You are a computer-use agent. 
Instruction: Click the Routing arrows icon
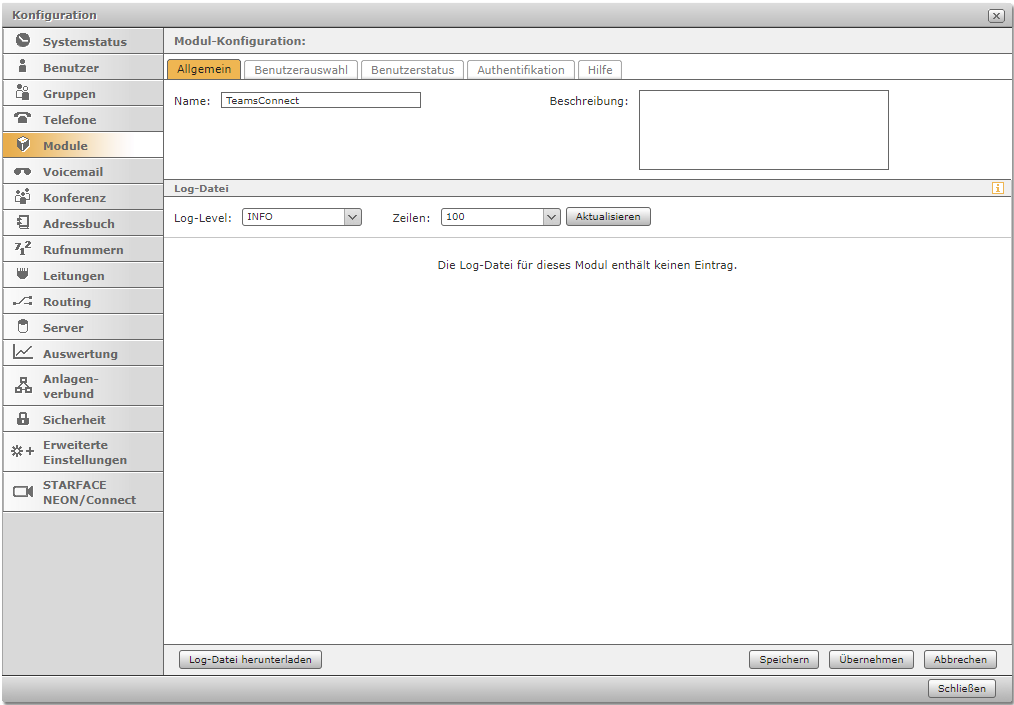click(x=23, y=301)
